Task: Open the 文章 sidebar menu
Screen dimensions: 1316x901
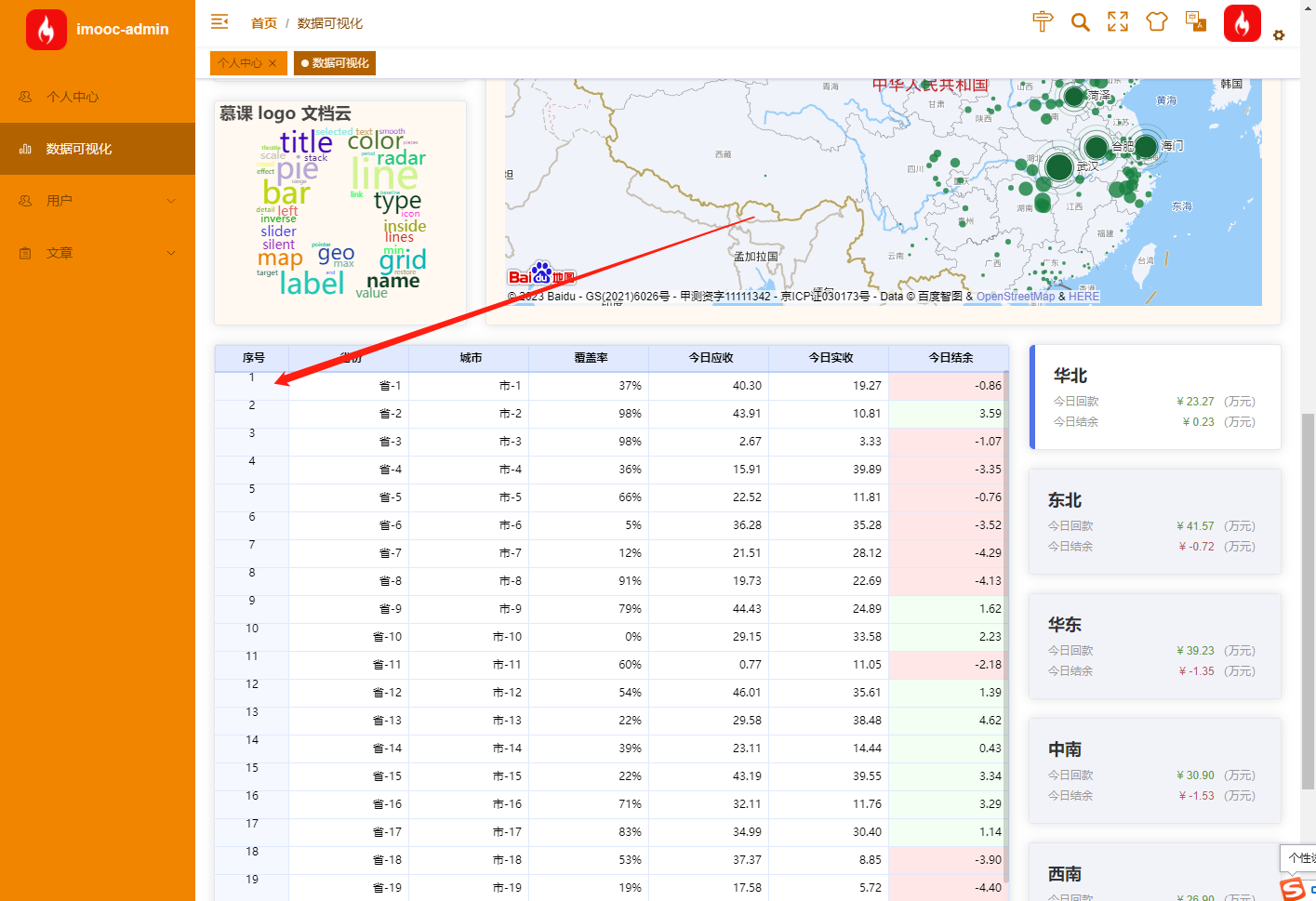Action: click(x=98, y=253)
